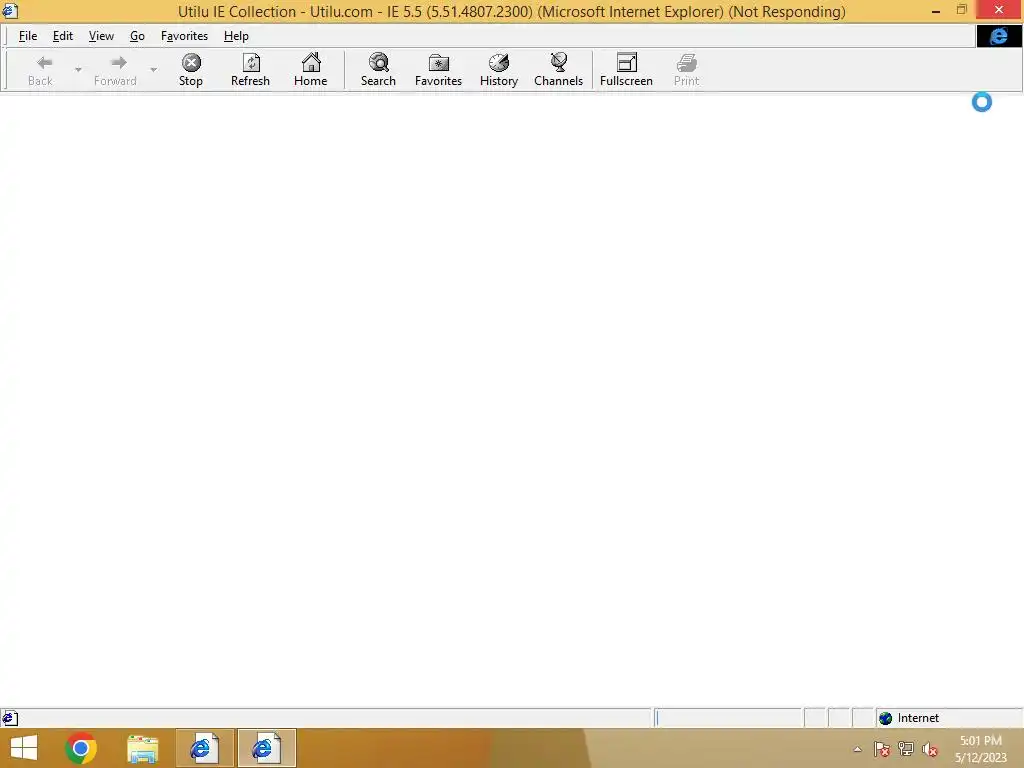Click the Internet security zone label
Screen dimensions: 1024x768
click(x=918, y=718)
